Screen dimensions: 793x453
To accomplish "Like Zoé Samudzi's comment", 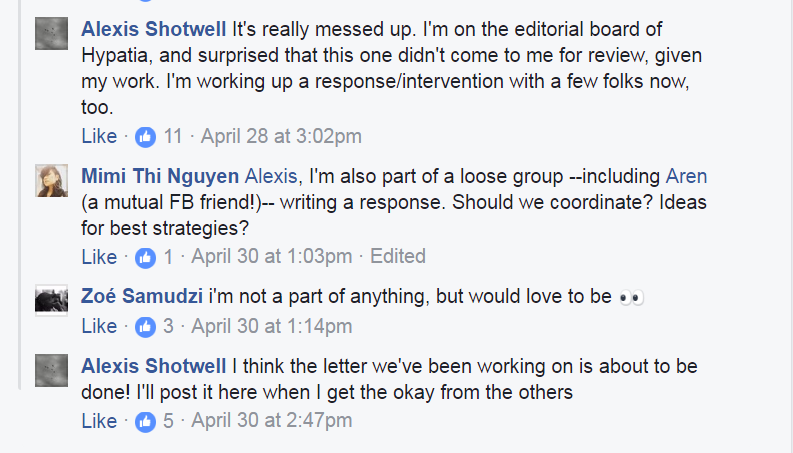I will click(99, 326).
